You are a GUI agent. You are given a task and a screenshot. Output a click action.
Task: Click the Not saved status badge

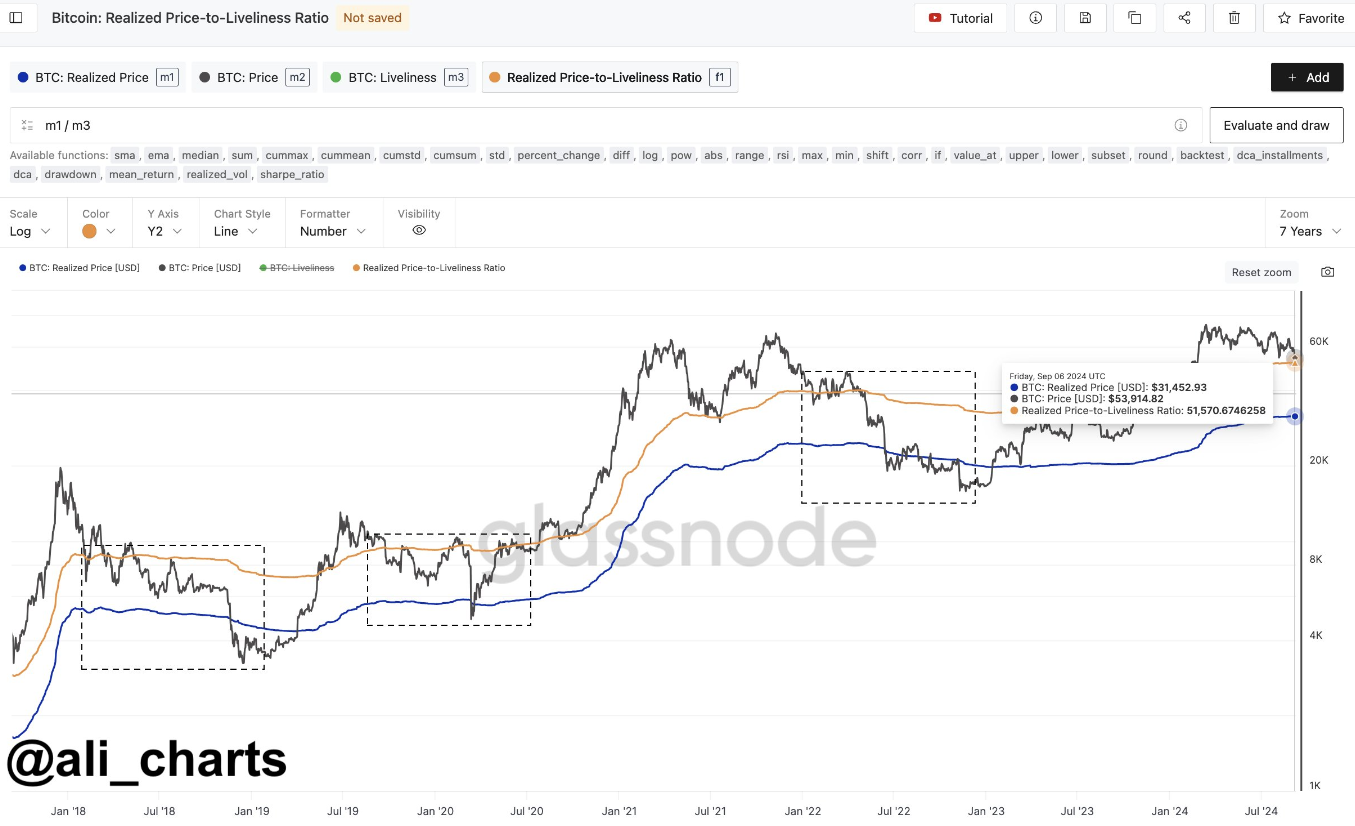(372, 18)
